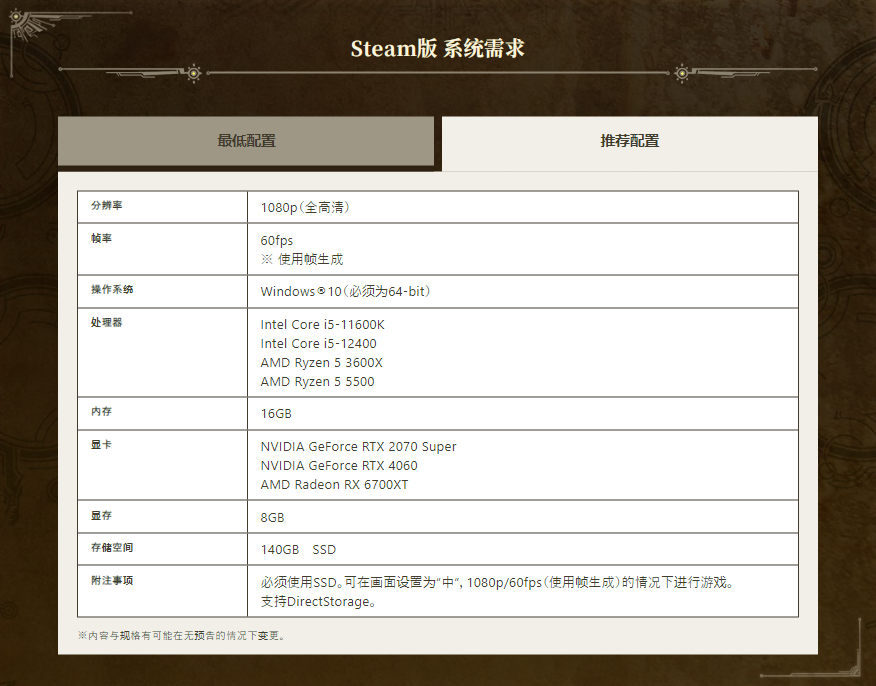876x686 pixels.
Task: Select the 推荐配置 tab
Action: [629, 141]
